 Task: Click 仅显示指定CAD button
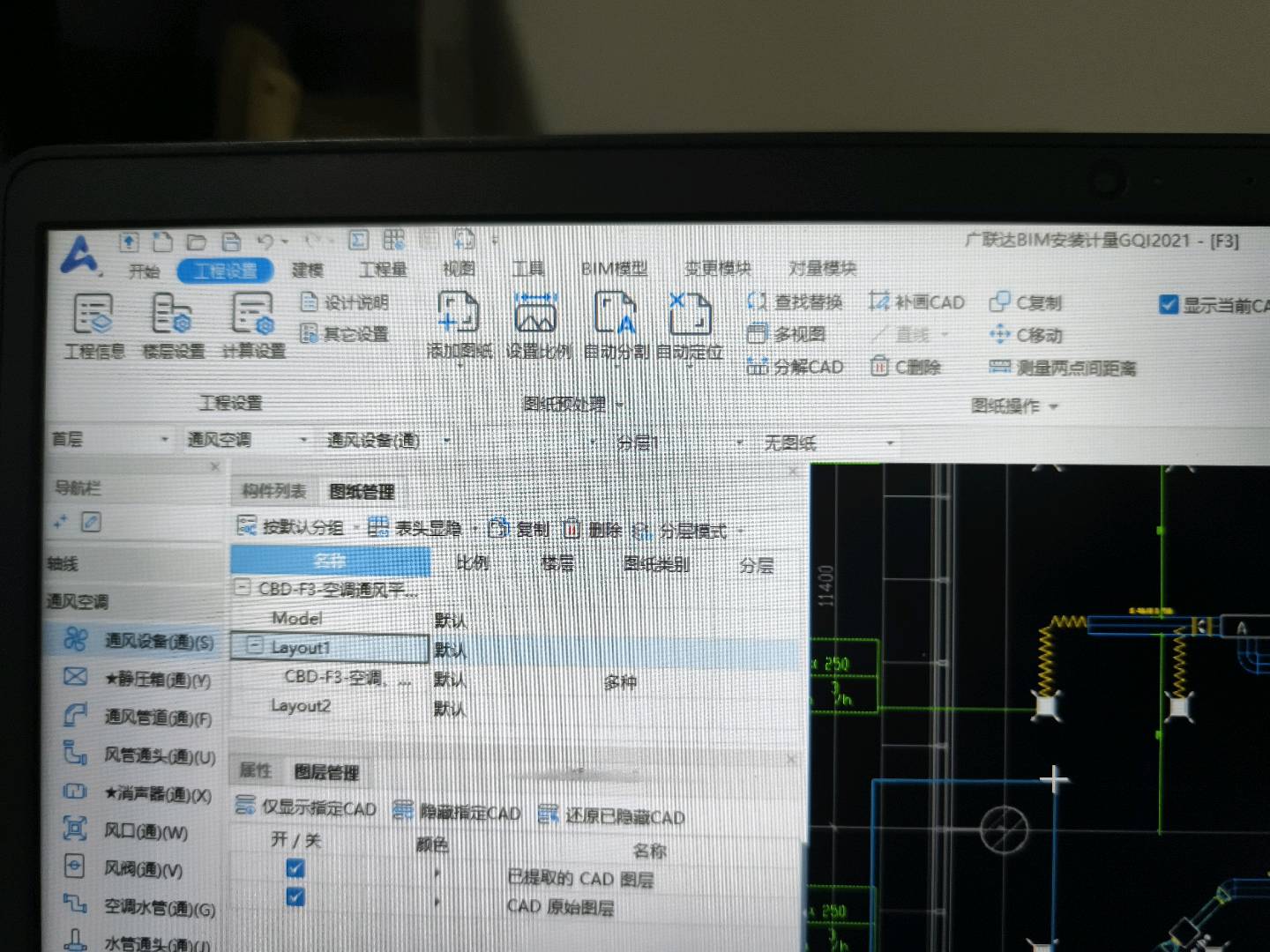[306, 807]
